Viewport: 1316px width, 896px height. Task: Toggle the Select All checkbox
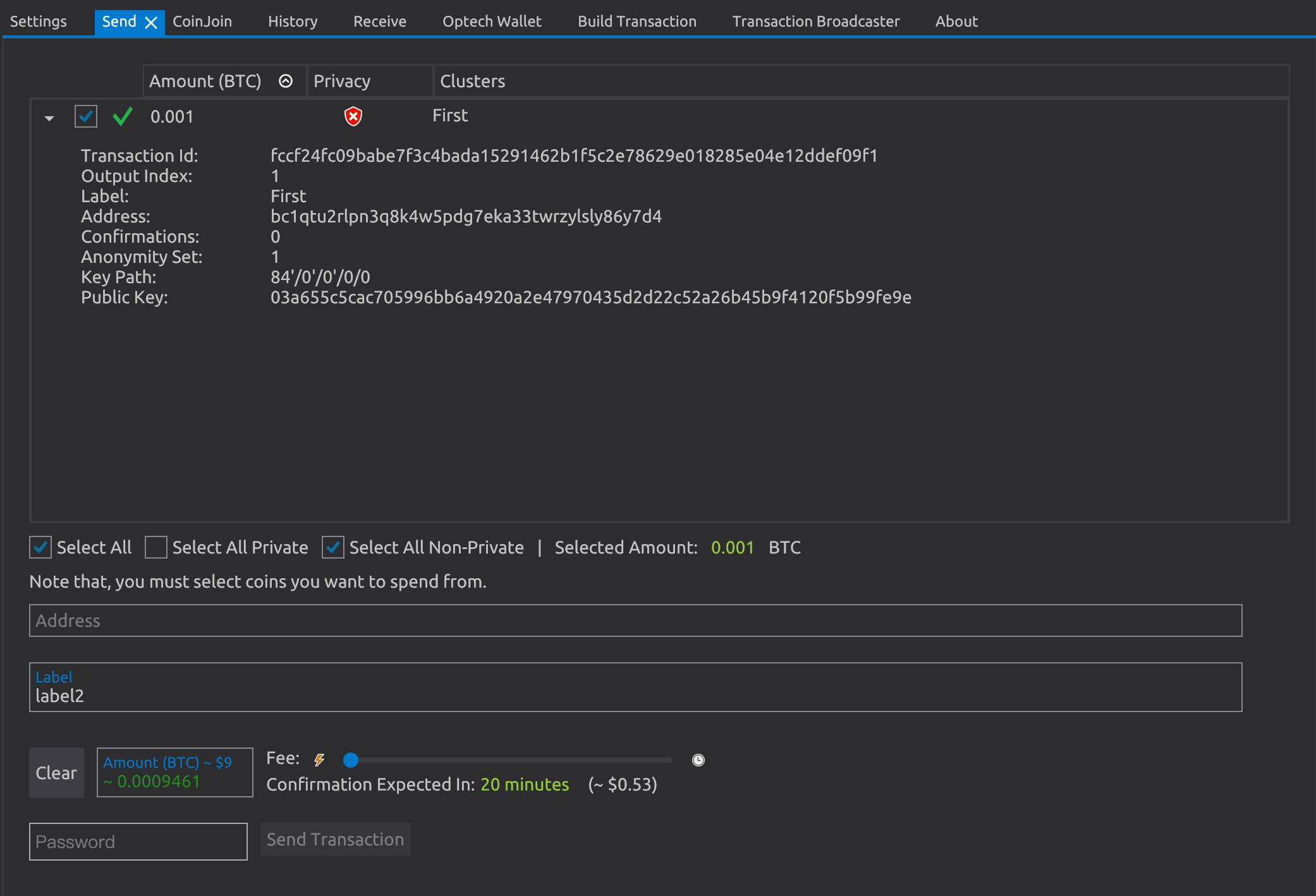[x=40, y=547]
